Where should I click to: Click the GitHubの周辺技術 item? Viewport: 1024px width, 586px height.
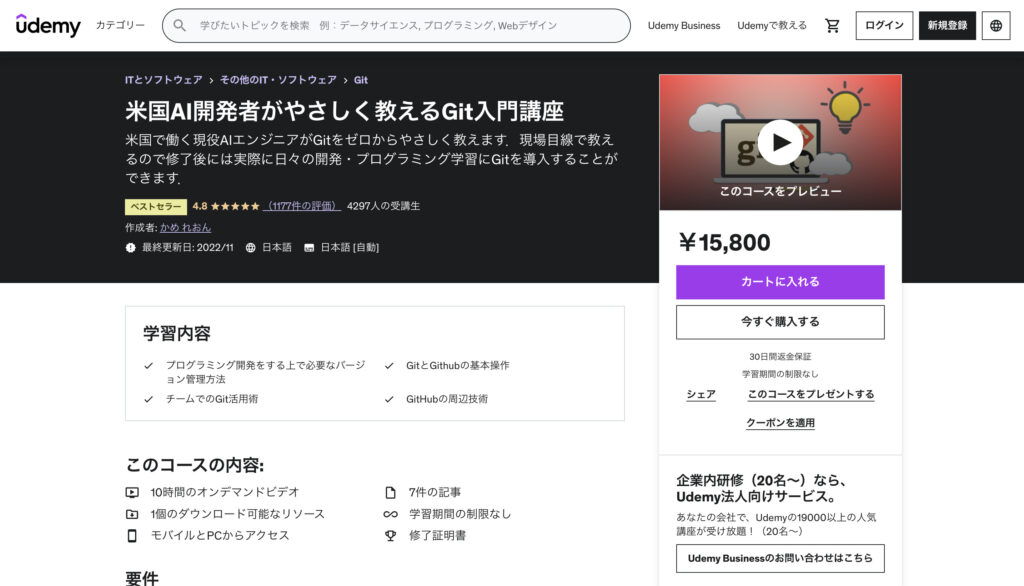(447, 399)
